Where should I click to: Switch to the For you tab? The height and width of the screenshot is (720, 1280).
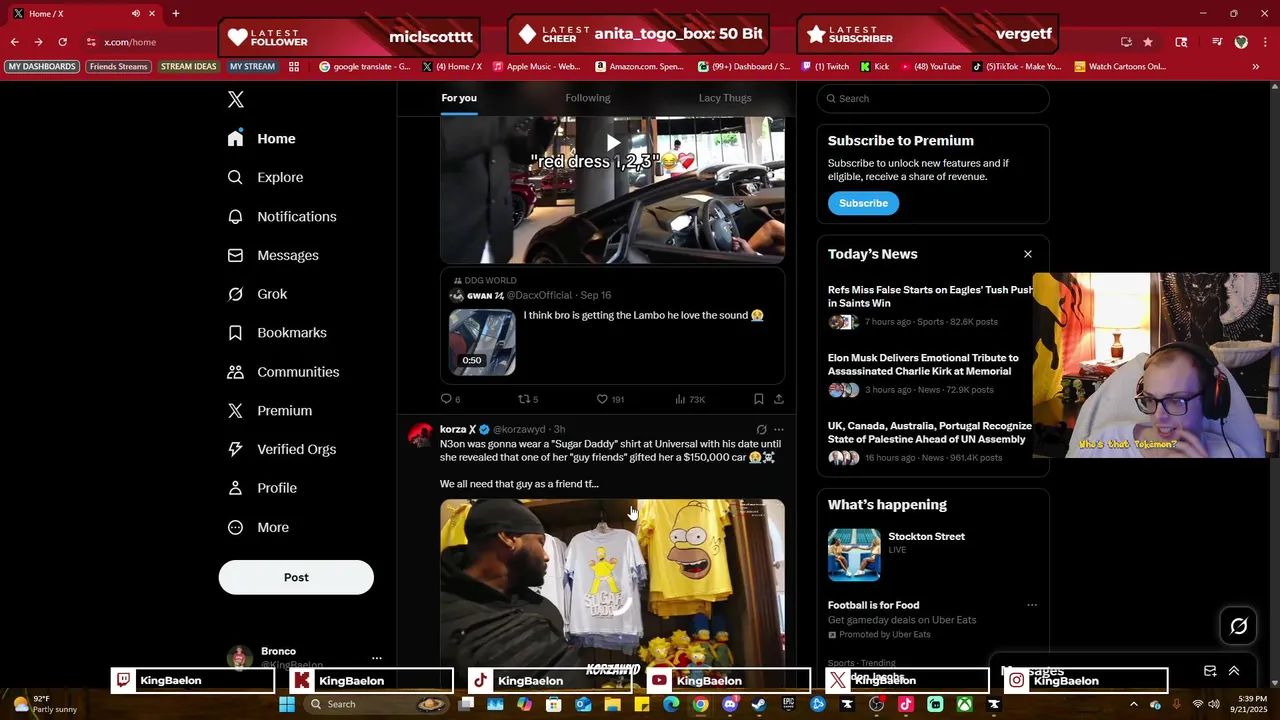tap(459, 98)
